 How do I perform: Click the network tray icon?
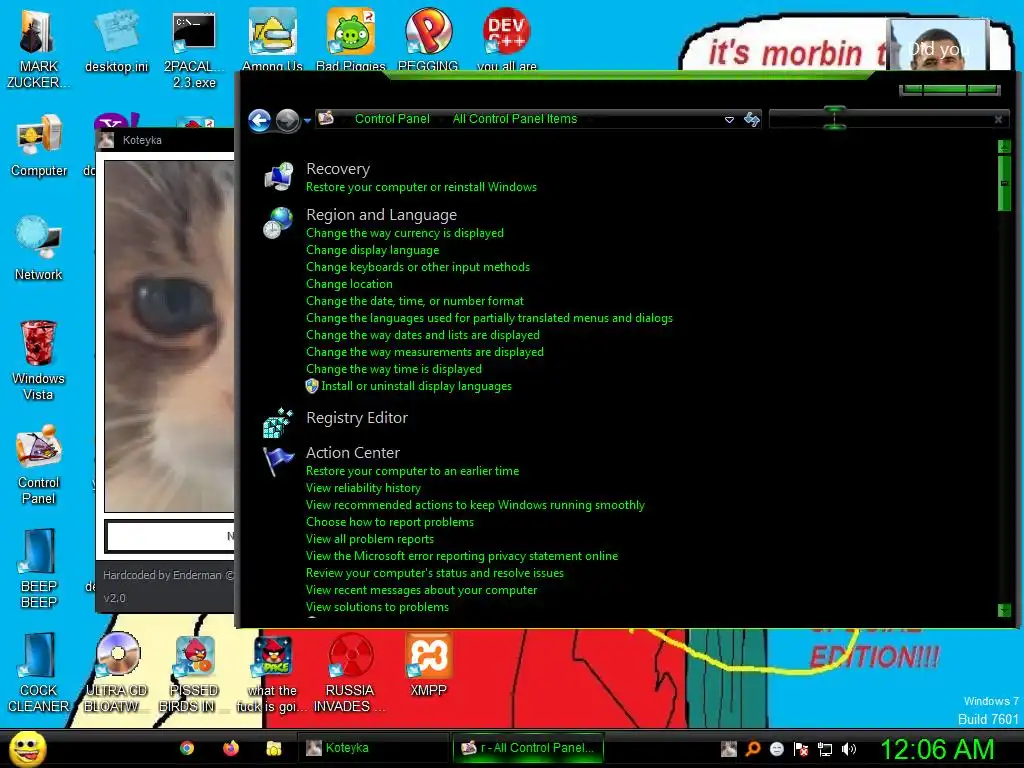[x=825, y=749]
